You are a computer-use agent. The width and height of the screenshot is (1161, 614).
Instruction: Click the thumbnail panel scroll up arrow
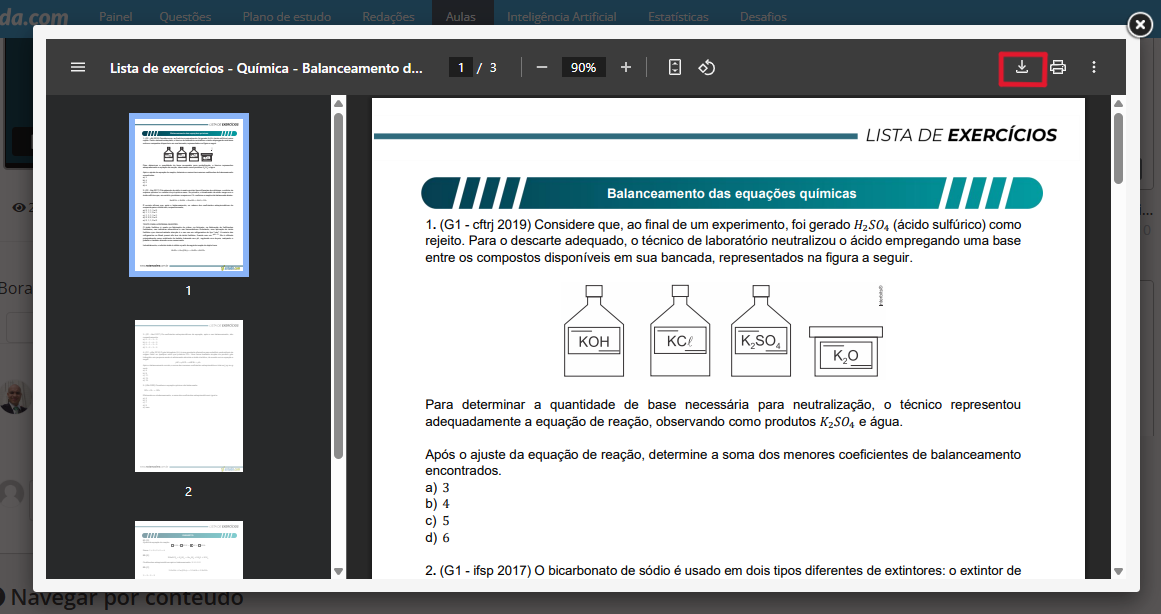pos(338,103)
